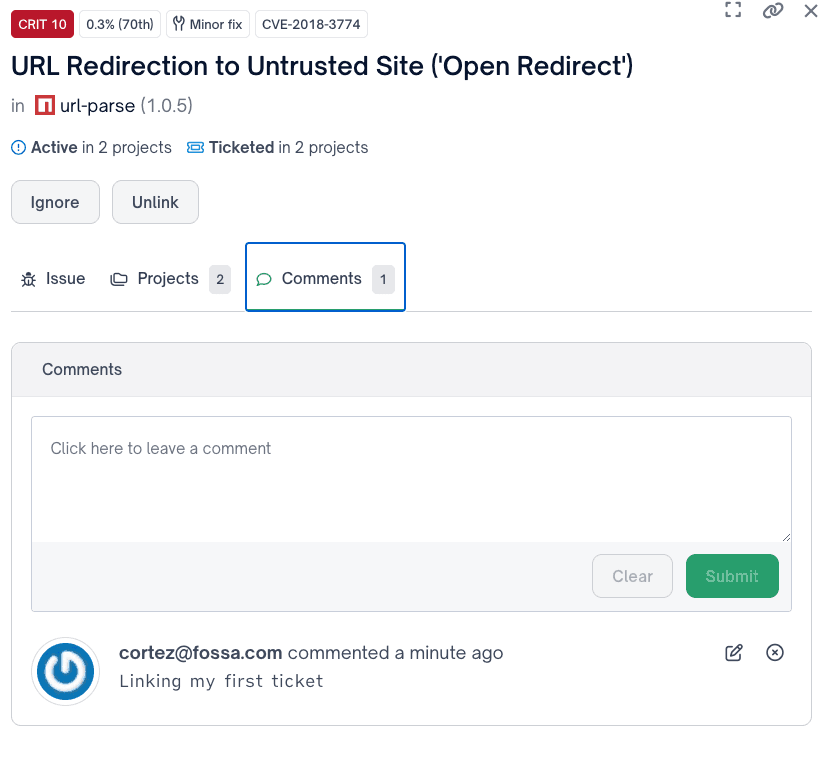Viewport: 828px width, 759px height.
Task: Click the folder icon on Projects tab
Action: tap(119, 279)
